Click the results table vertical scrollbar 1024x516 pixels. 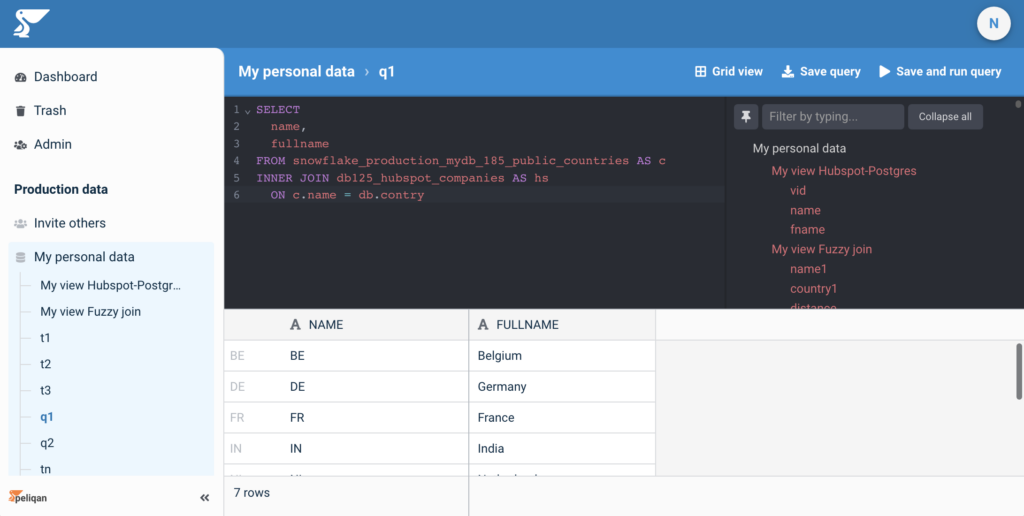[1019, 371]
